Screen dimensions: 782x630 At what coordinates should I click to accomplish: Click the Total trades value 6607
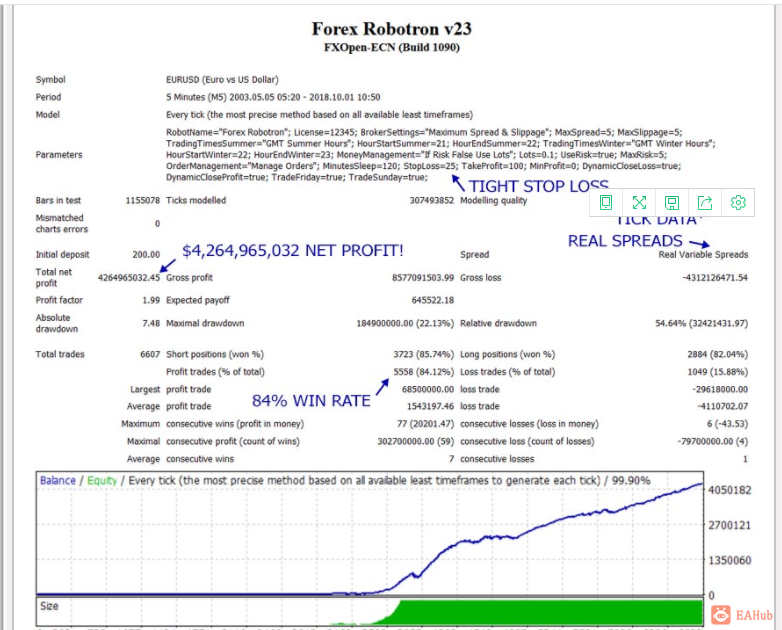[150, 354]
